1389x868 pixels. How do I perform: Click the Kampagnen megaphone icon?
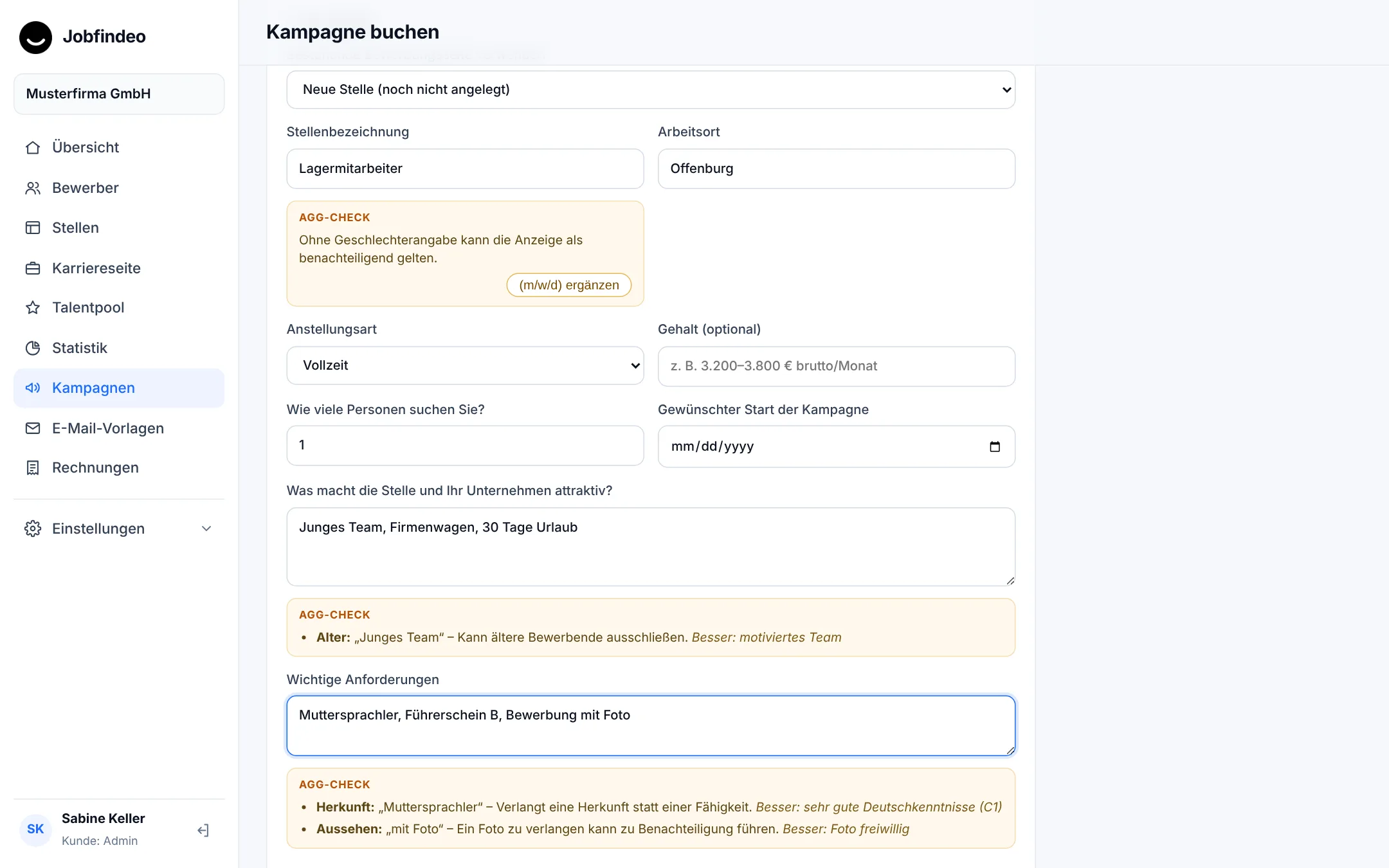pos(33,388)
